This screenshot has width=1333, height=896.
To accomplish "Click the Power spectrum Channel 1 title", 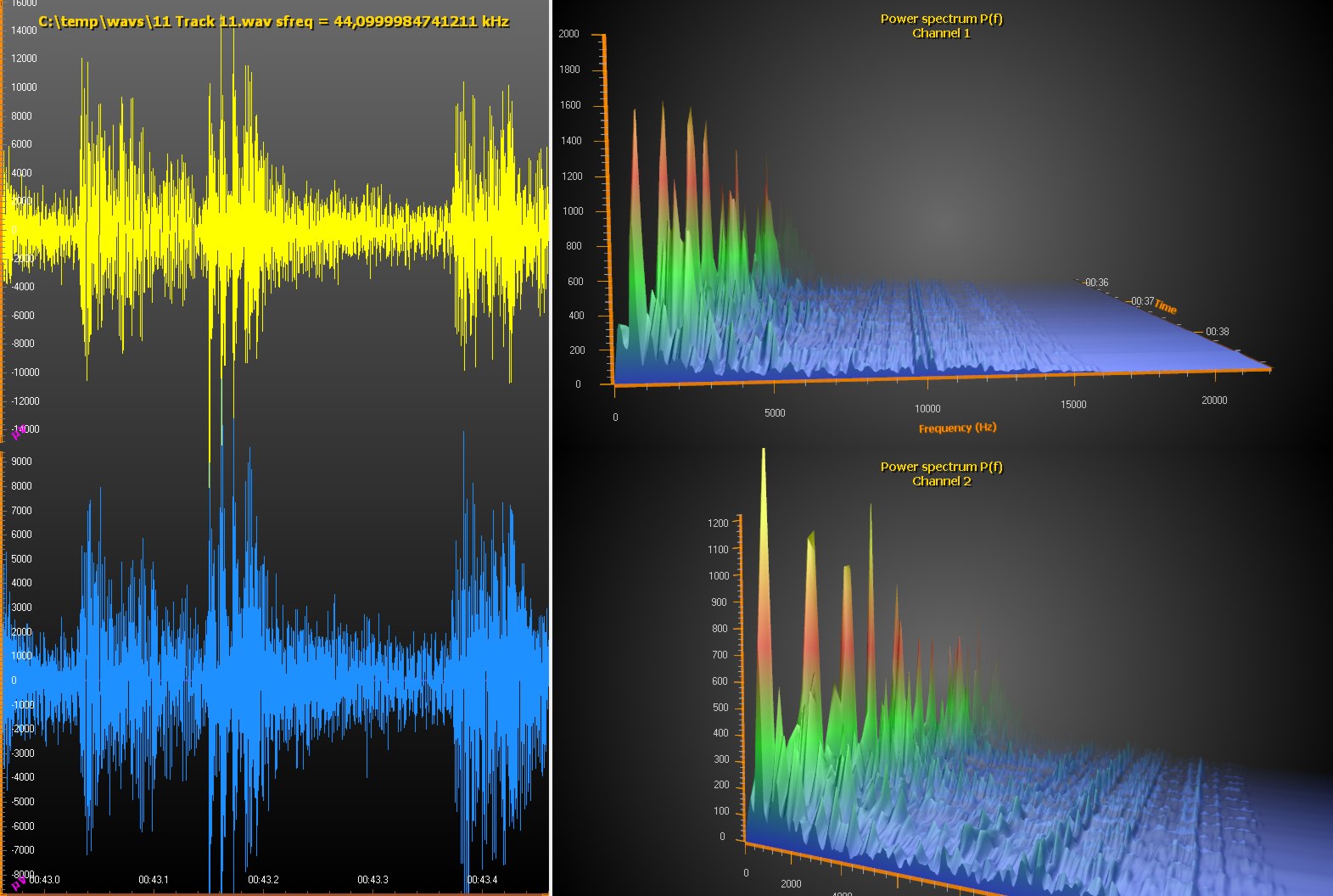I will pyautogui.click(x=941, y=25).
